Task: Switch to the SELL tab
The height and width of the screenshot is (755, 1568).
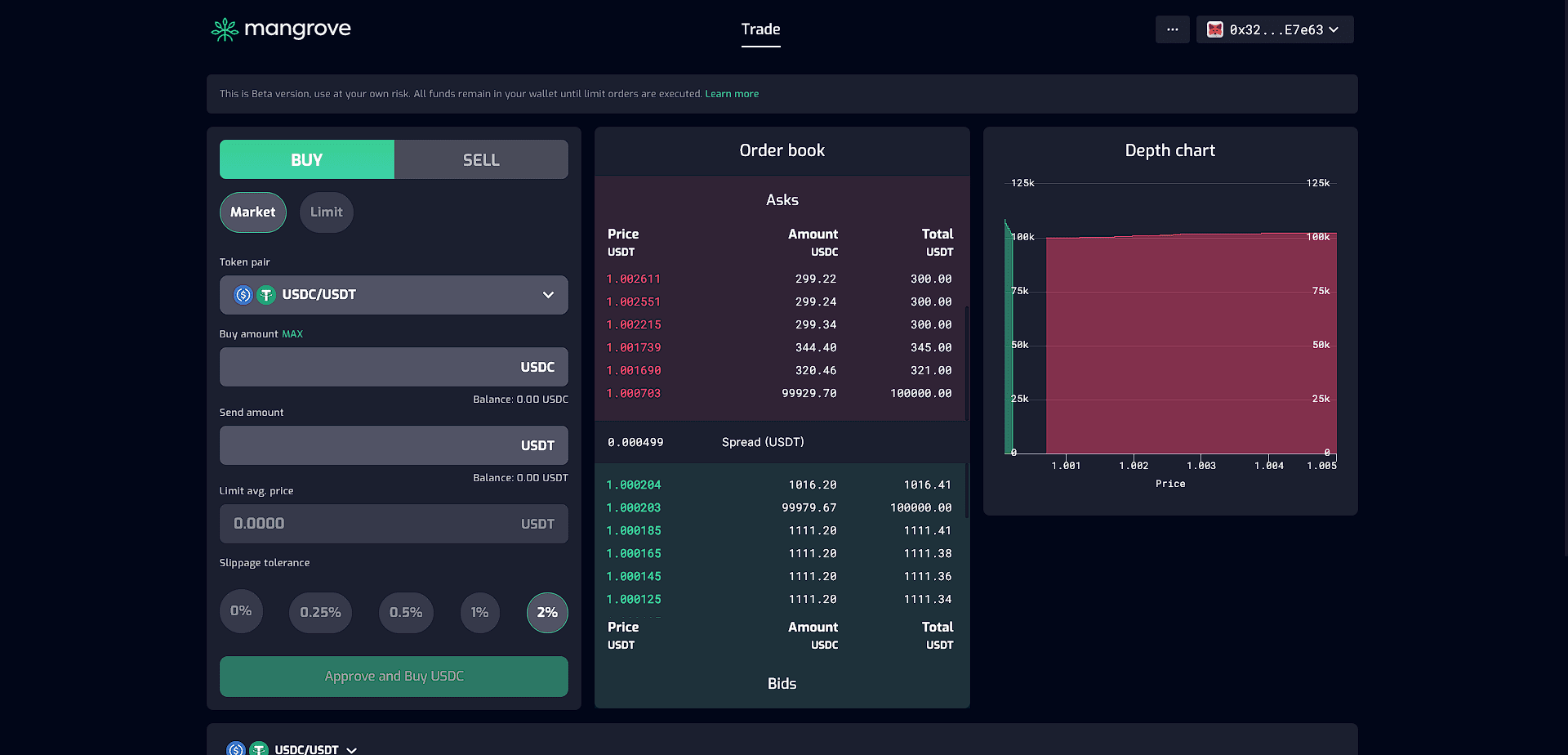Action: (x=481, y=159)
